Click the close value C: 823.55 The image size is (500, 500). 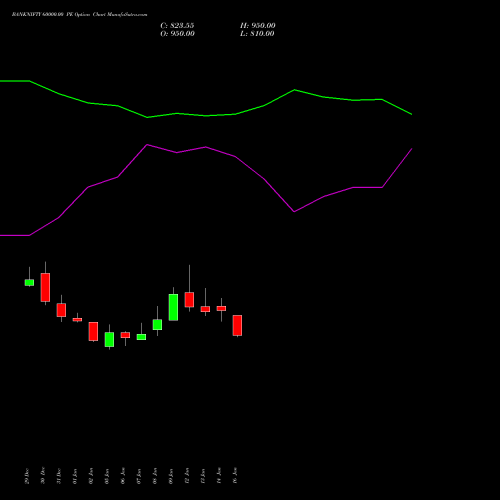coord(177,26)
